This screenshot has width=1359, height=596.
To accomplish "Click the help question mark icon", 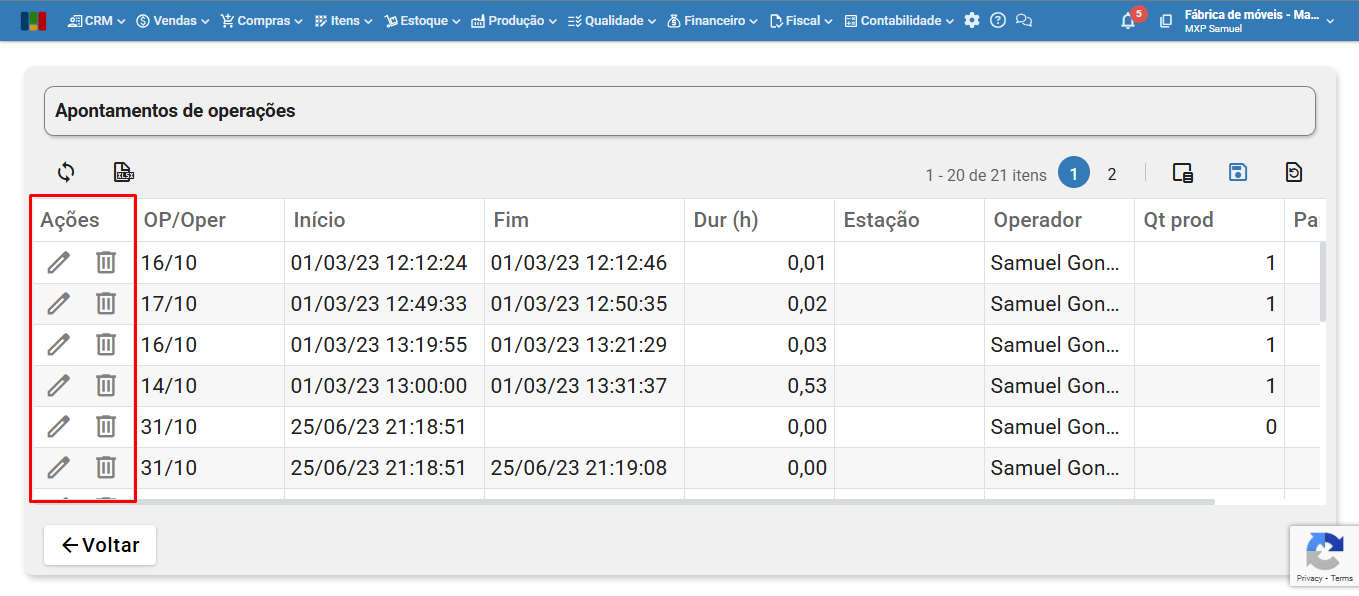I will [998, 20].
